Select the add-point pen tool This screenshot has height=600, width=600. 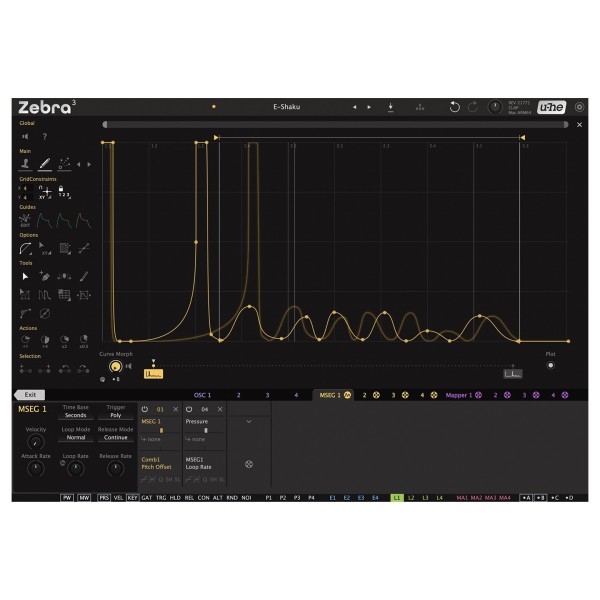click(45, 276)
